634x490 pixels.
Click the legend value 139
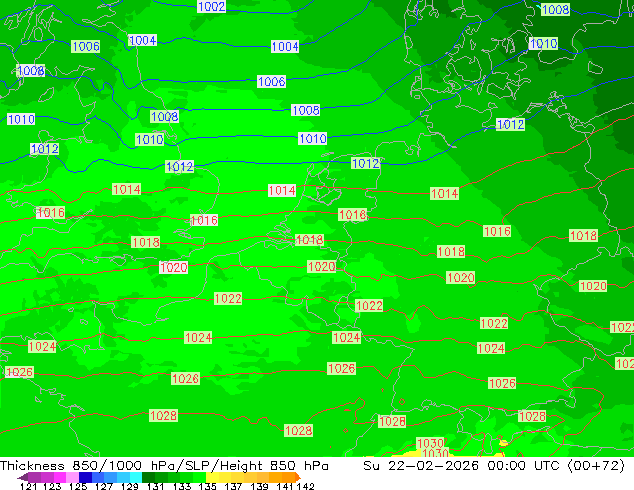pos(259,486)
